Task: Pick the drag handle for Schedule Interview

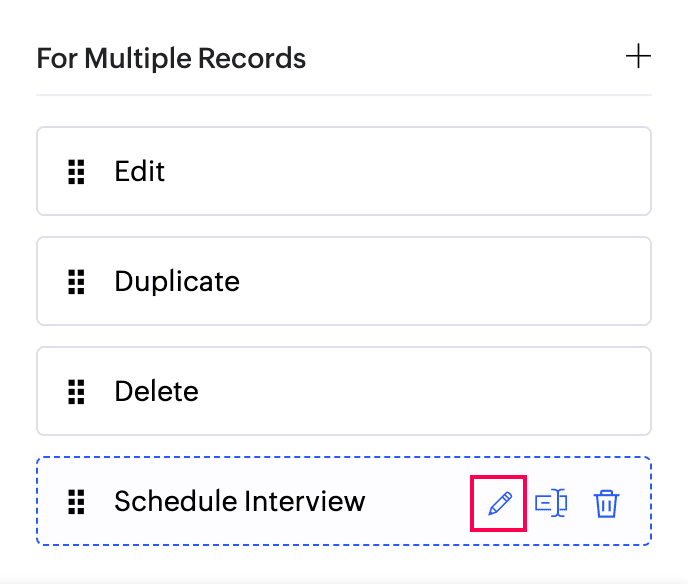Action: 76,502
